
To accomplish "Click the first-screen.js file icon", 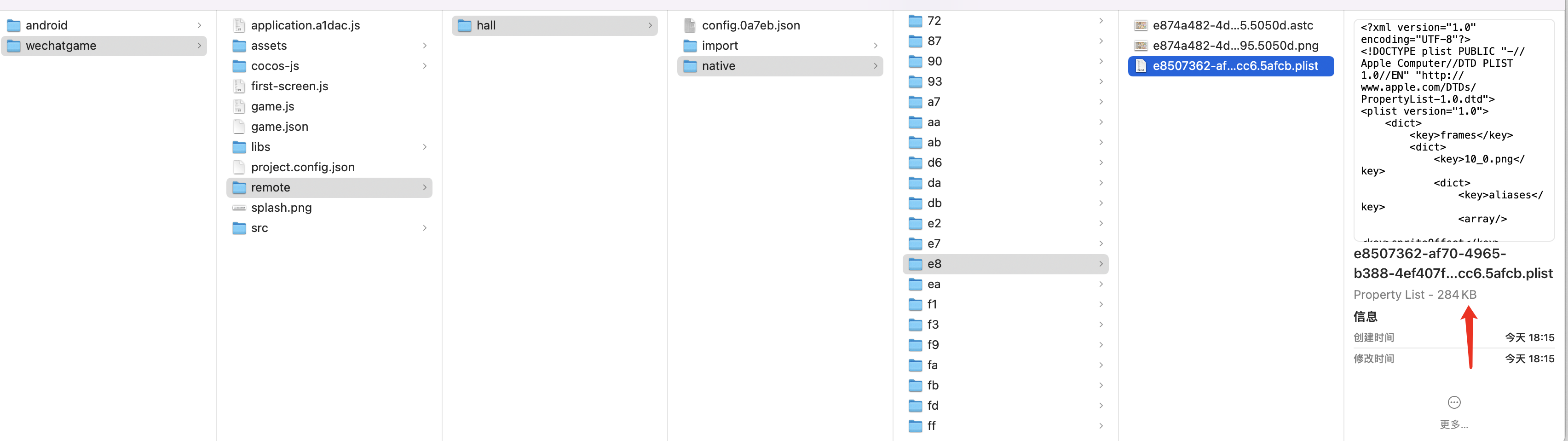I will pos(239,86).
